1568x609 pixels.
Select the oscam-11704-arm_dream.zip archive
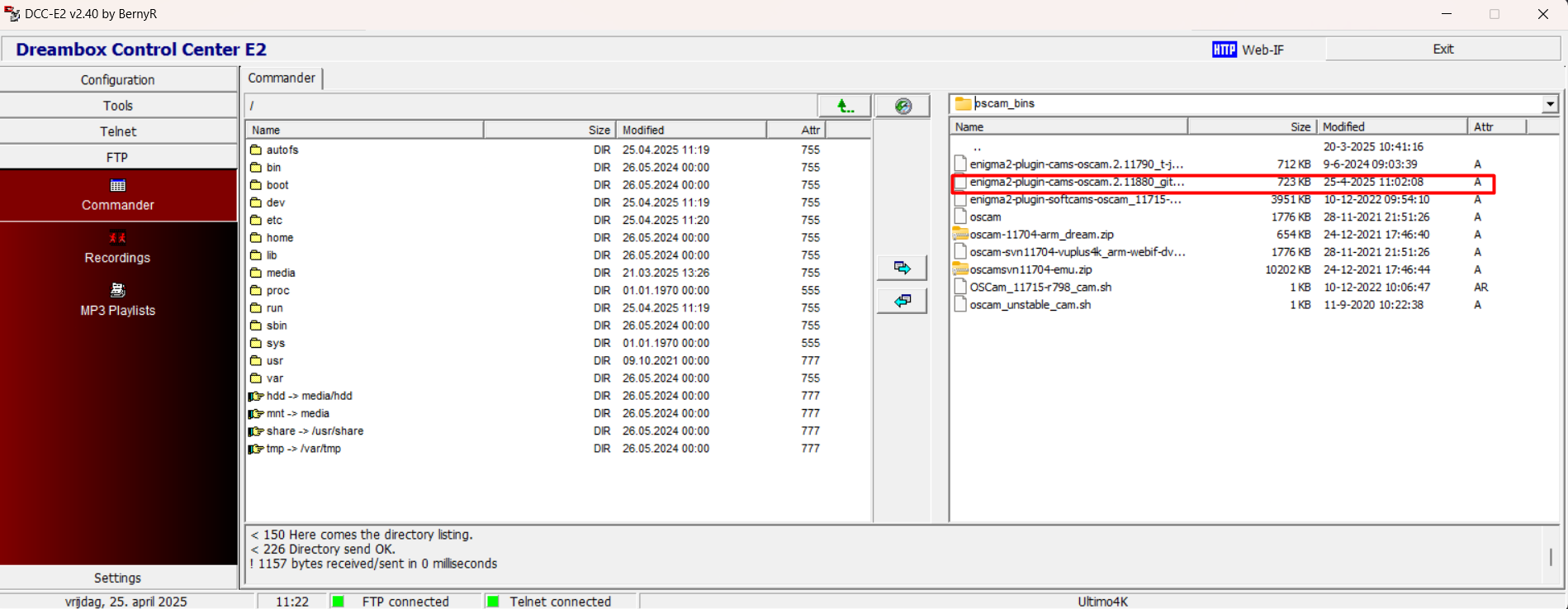click(x=1041, y=235)
